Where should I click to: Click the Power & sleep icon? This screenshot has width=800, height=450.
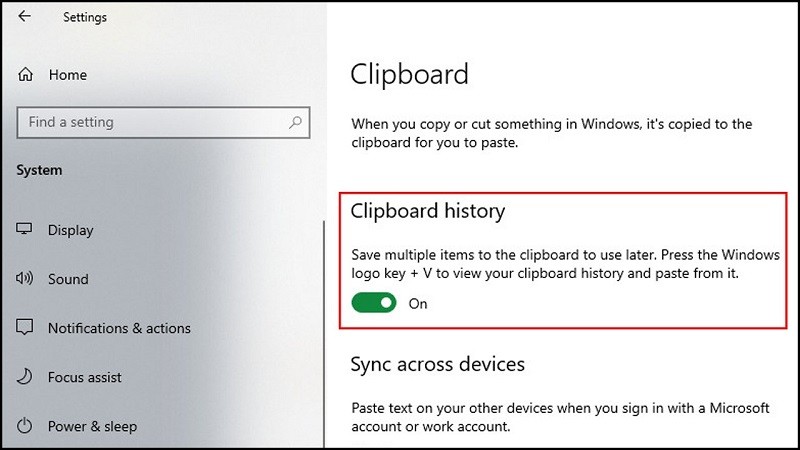point(25,426)
